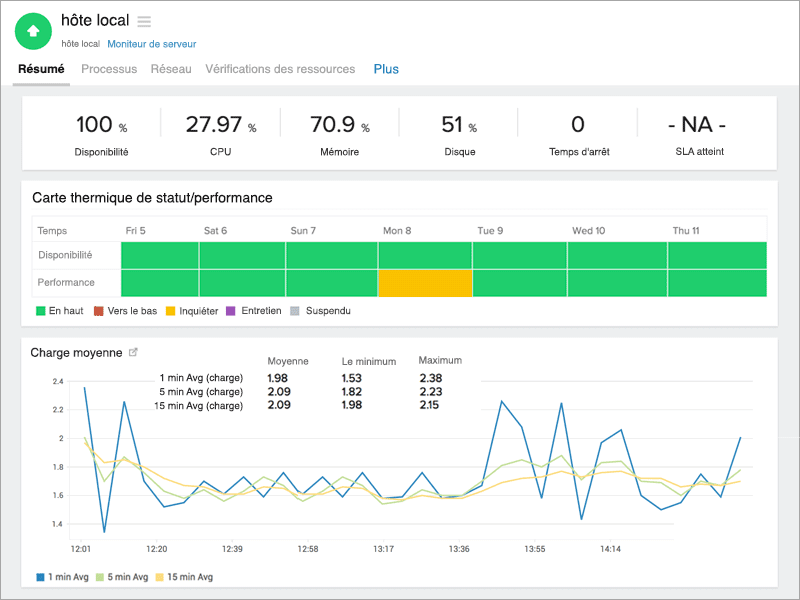Switch to the Réseau tab
Image resolution: width=800 pixels, height=600 pixels.
[x=171, y=69]
